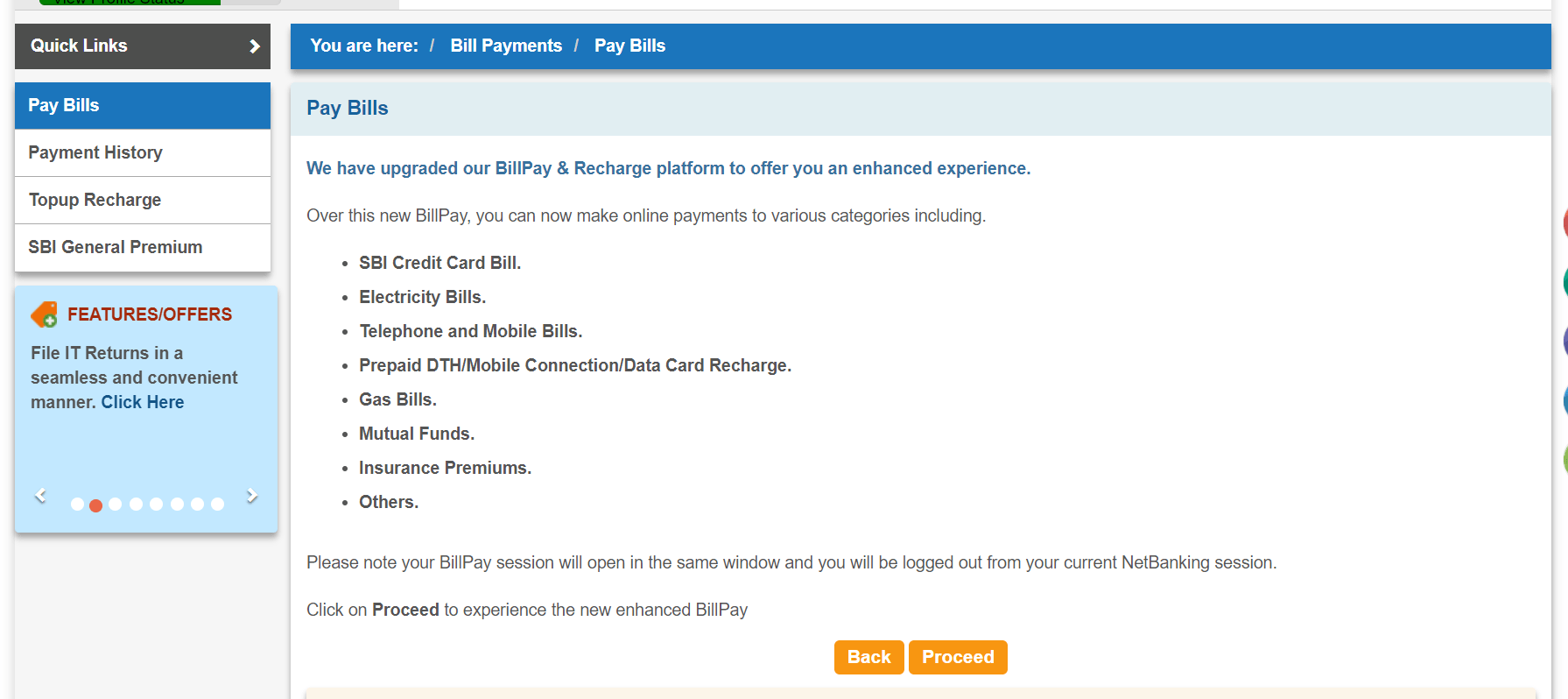Click the teal circular icon on right edge
This screenshot has width=1568, height=699.
(x=1566, y=282)
